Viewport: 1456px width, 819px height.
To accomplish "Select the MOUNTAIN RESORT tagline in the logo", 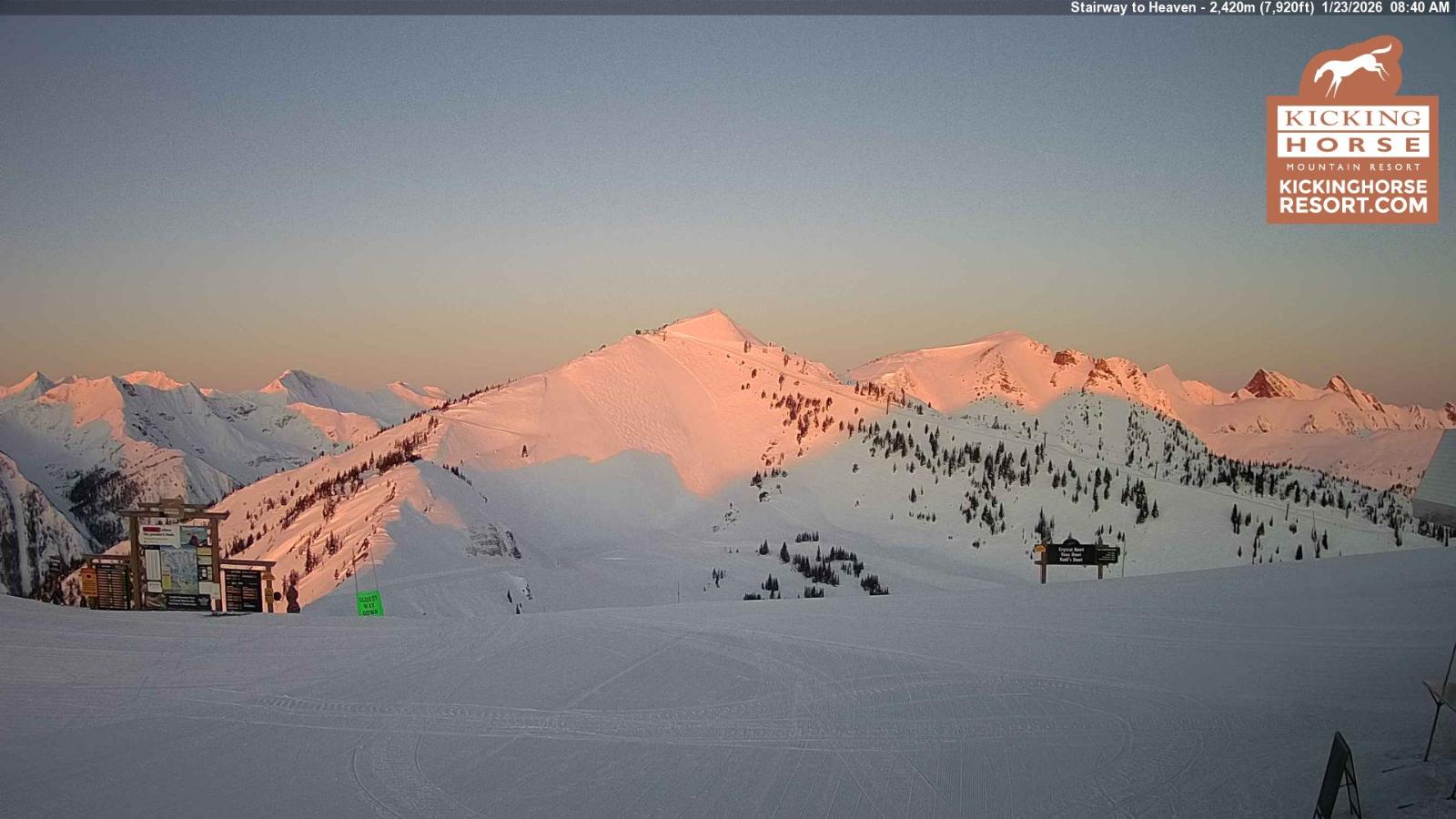I will [x=1353, y=167].
